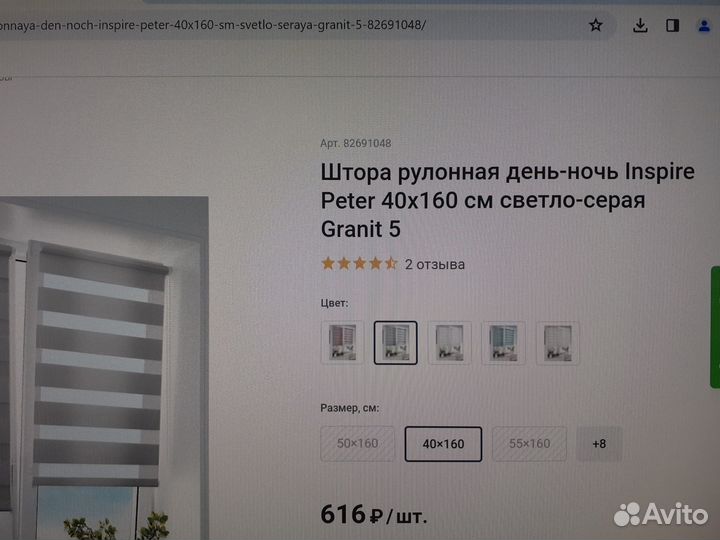Expand more sizes with +8 button
Screen dimensions: 720x540
[599, 444]
